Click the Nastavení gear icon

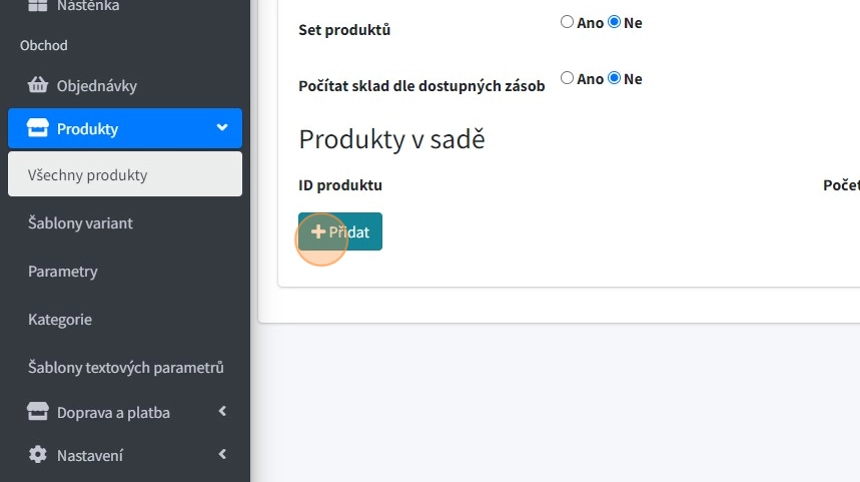[38, 455]
